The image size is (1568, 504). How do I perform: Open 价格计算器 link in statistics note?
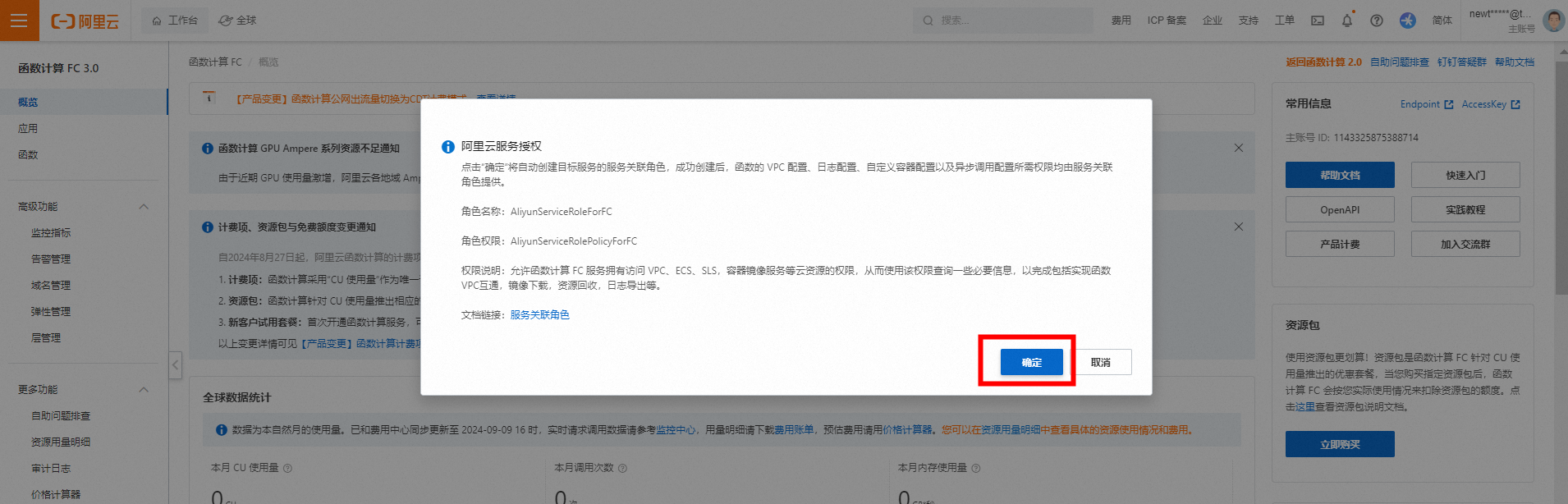click(907, 430)
